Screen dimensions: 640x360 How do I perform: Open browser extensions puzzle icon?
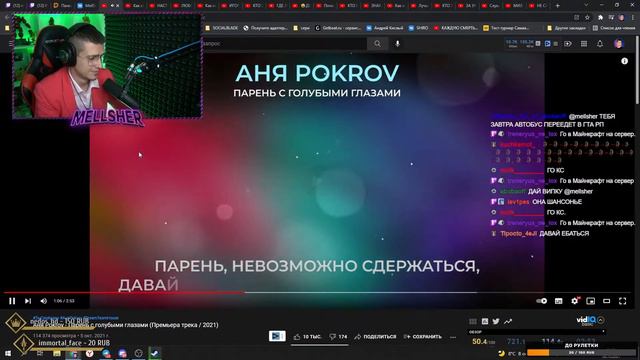600,18
